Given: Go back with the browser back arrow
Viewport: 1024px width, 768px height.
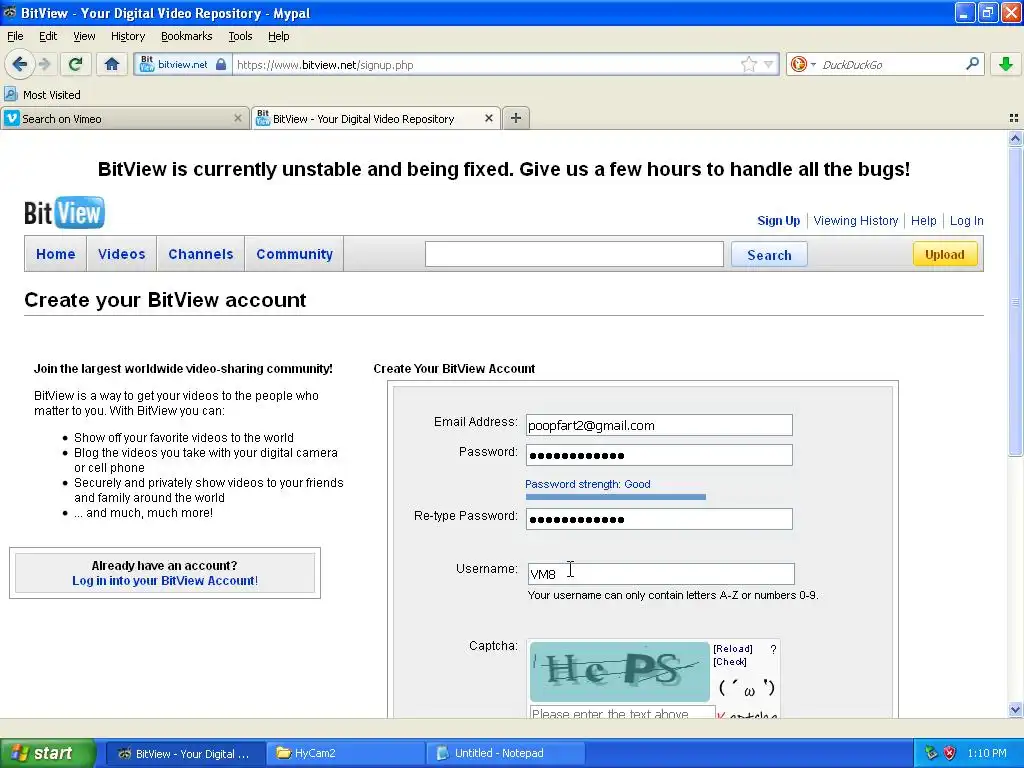Looking at the screenshot, I should coord(20,64).
